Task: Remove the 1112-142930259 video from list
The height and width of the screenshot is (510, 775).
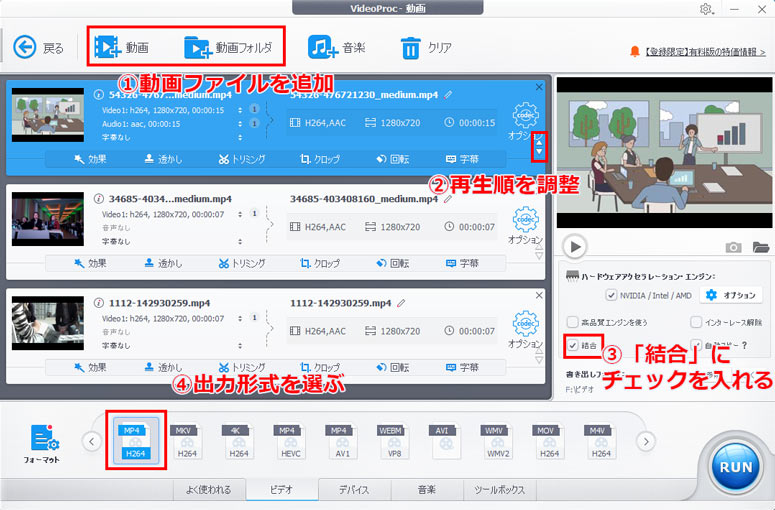Action: pos(539,295)
